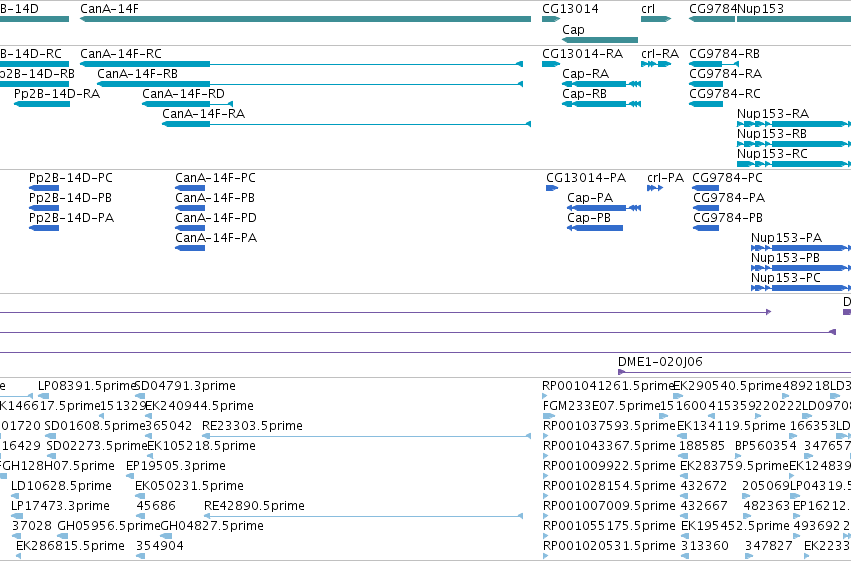Click the RP001009922.5prime EST label
The height and width of the screenshot is (561, 851).
point(609,466)
